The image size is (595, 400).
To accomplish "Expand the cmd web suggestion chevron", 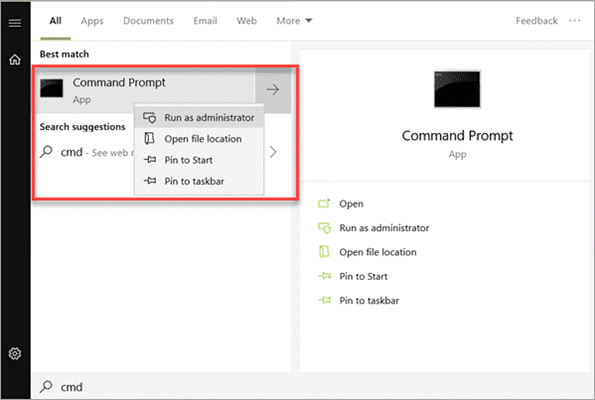I will (273, 152).
